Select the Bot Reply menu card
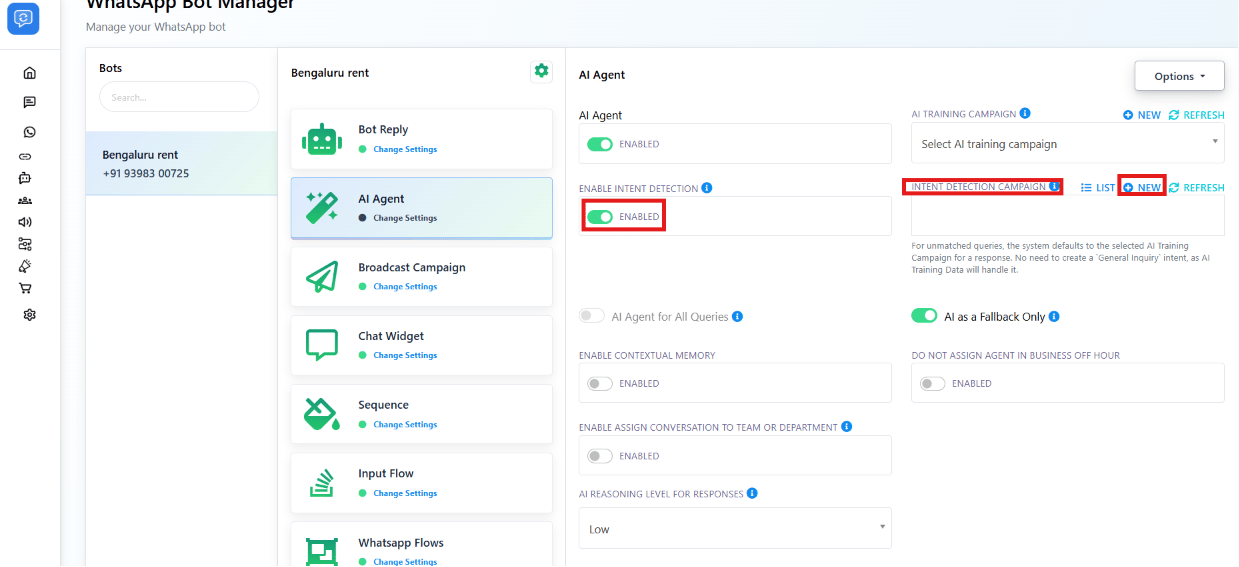Screen dimensions: 1239x567 point(421,139)
